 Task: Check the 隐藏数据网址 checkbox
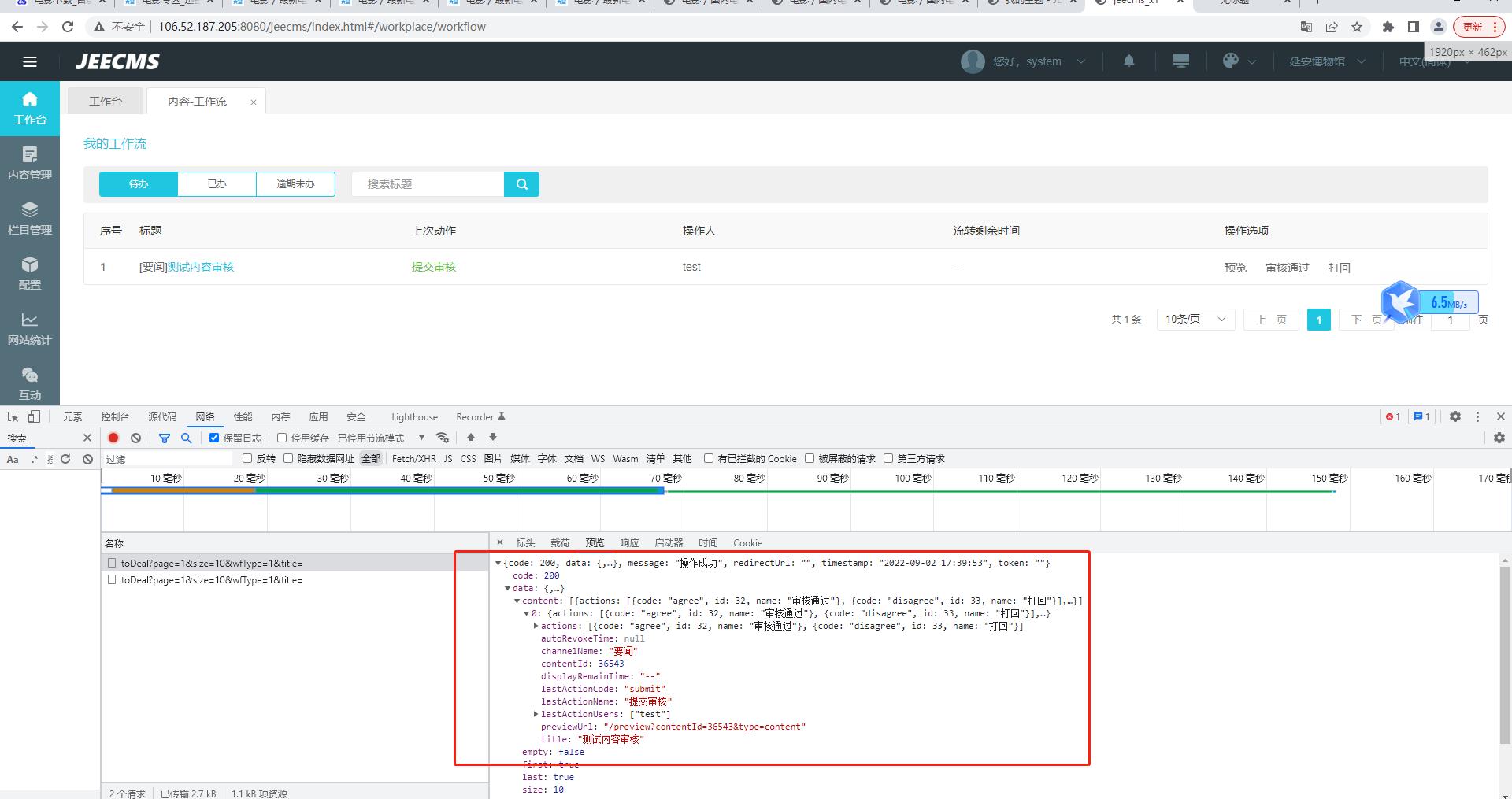pyautogui.click(x=288, y=458)
